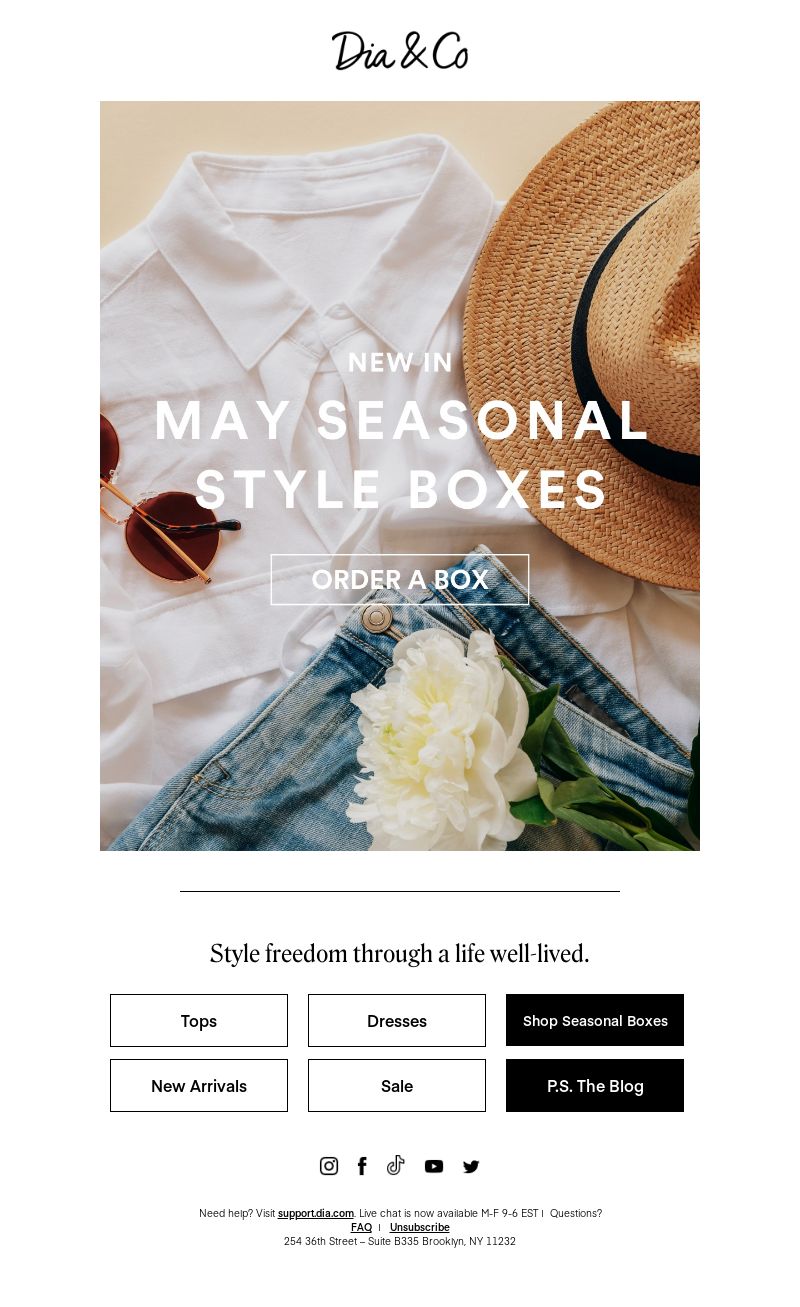
Task: Select the Dresses category button
Action: tap(397, 1021)
